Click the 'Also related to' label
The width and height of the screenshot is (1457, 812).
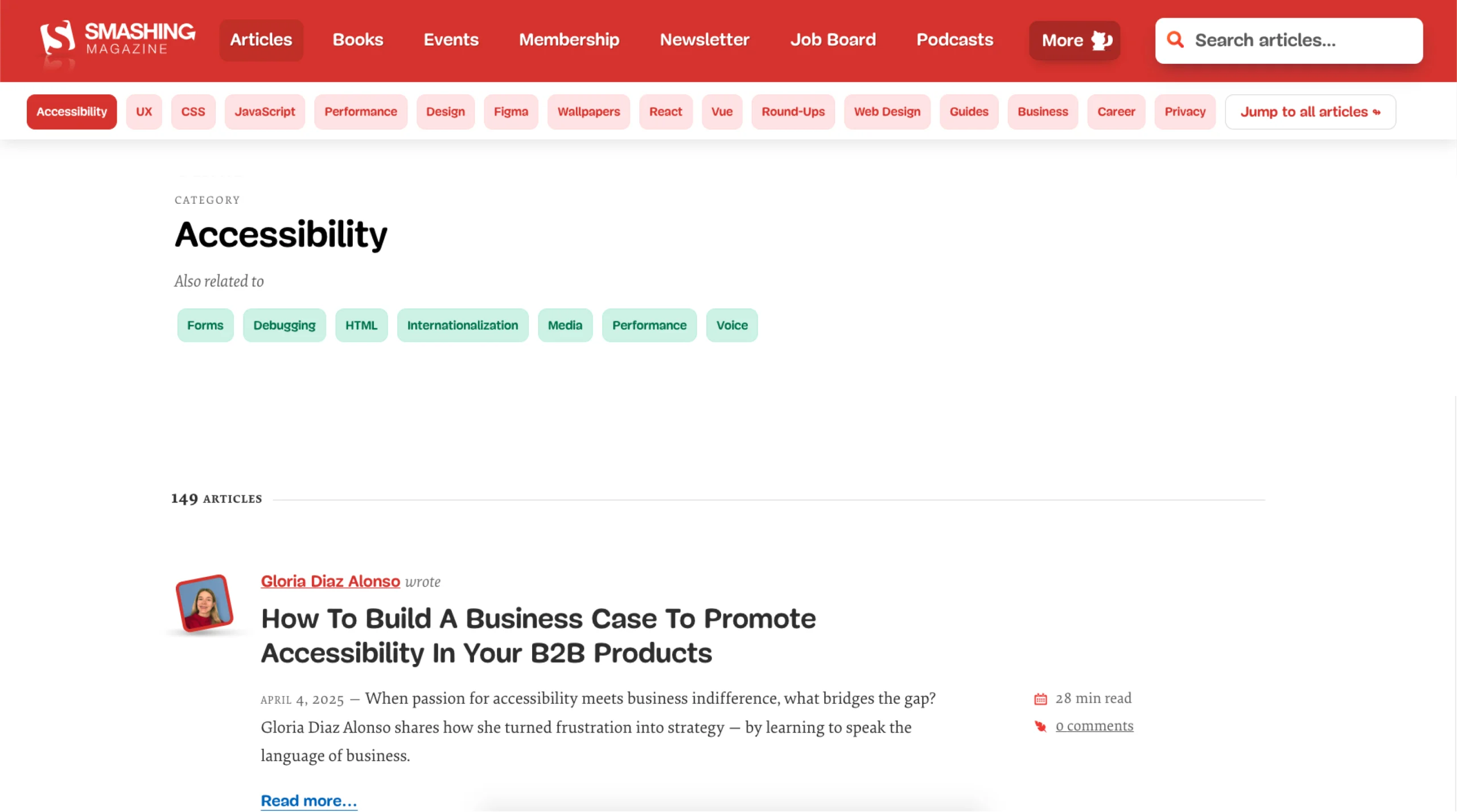point(219,281)
